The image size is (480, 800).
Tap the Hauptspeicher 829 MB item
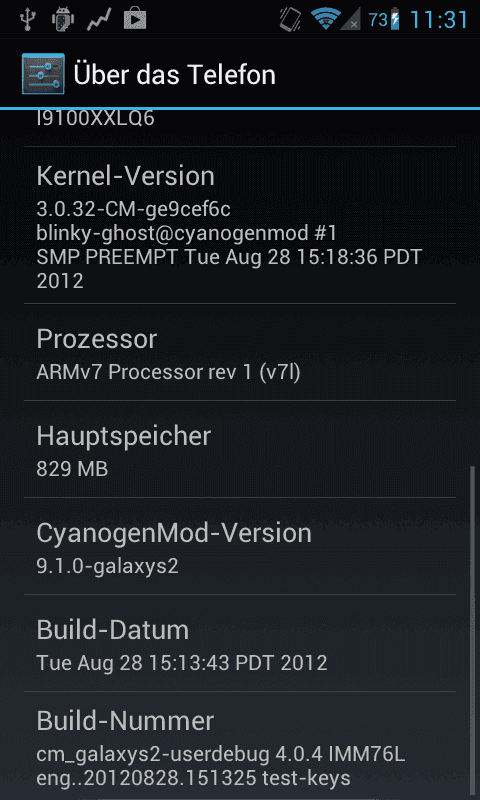pyautogui.click(x=240, y=449)
